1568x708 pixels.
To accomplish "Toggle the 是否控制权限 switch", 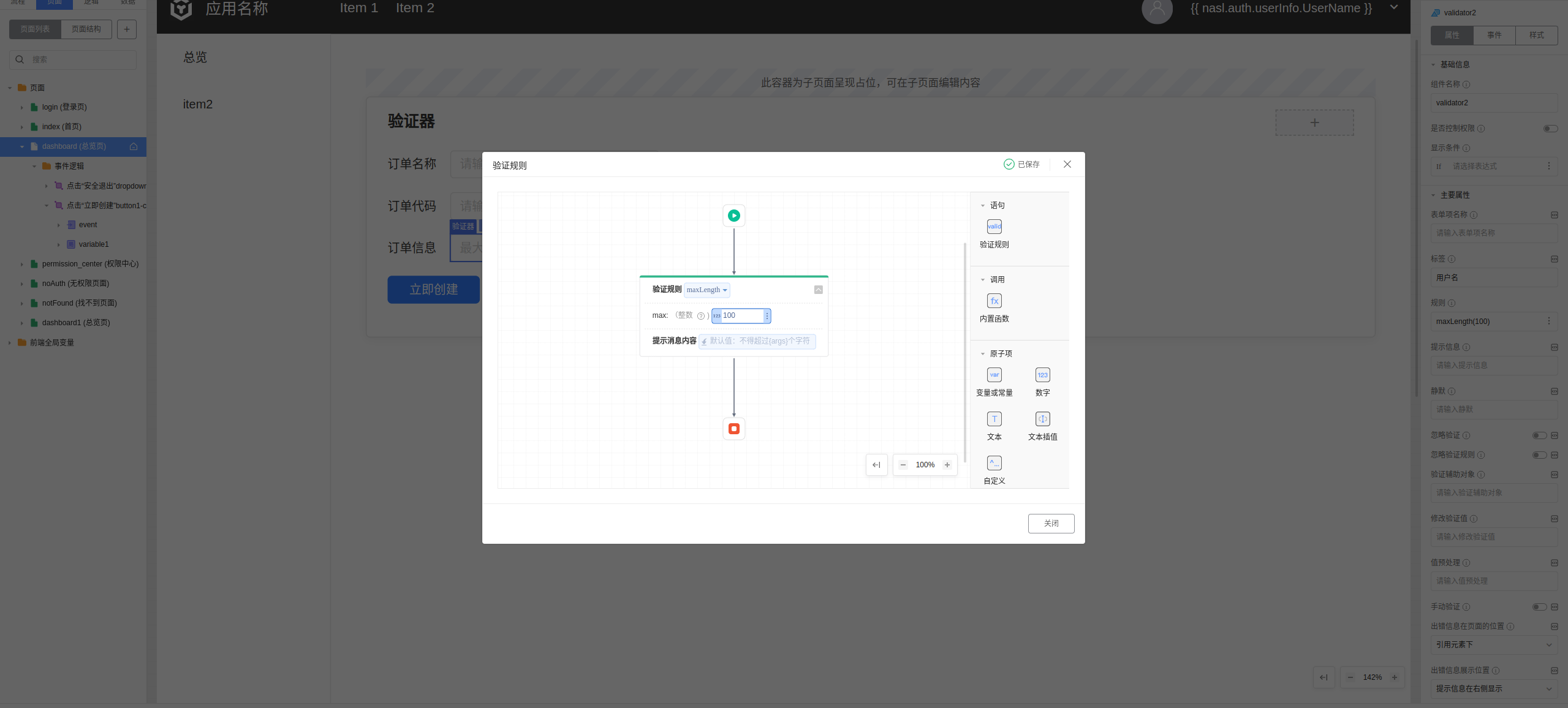I will (1550, 129).
